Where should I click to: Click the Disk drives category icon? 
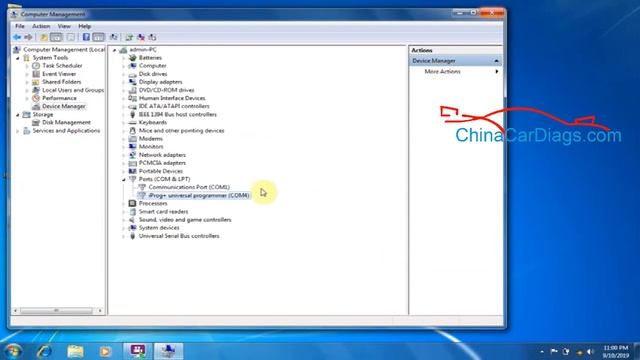coord(132,74)
